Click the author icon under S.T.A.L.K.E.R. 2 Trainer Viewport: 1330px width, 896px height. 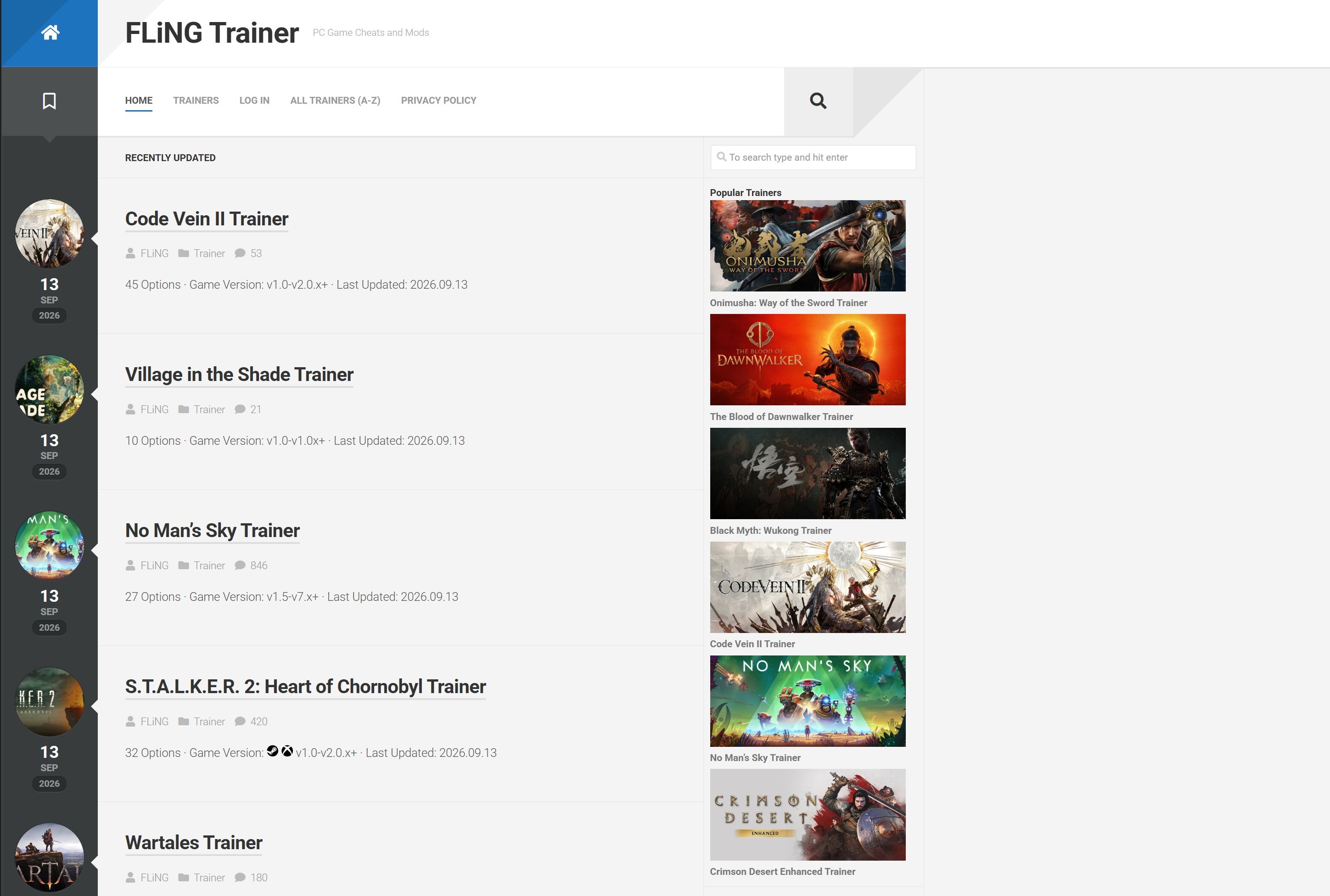click(130, 721)
